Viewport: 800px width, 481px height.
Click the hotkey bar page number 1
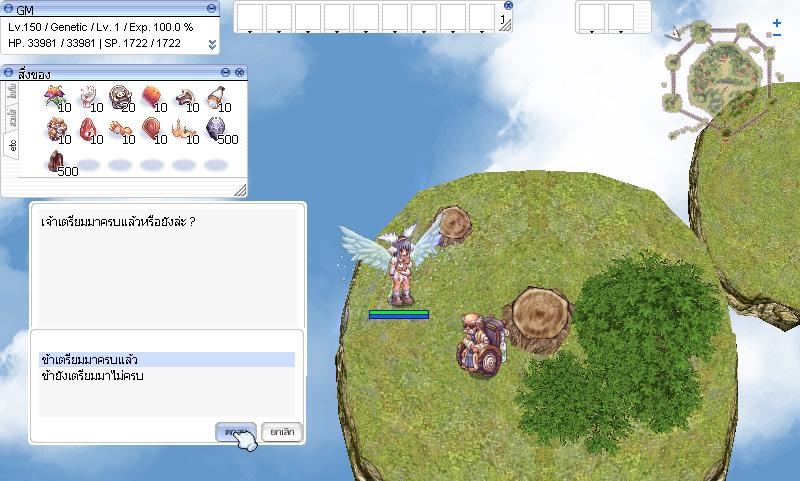(503, 19)
